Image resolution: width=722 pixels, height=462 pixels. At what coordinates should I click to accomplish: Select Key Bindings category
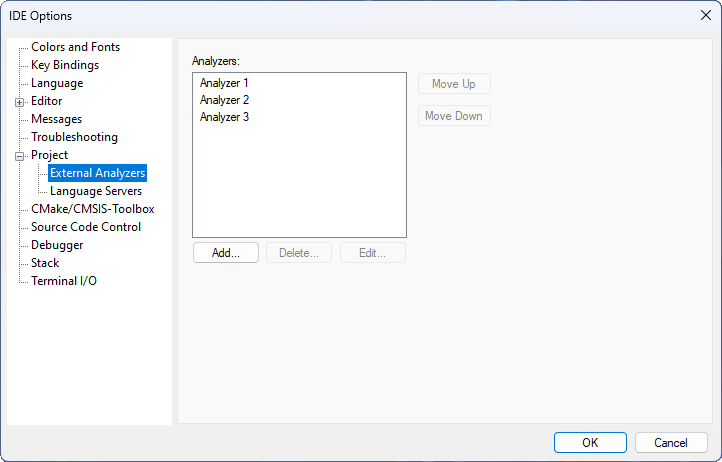[x=65, y=65]
